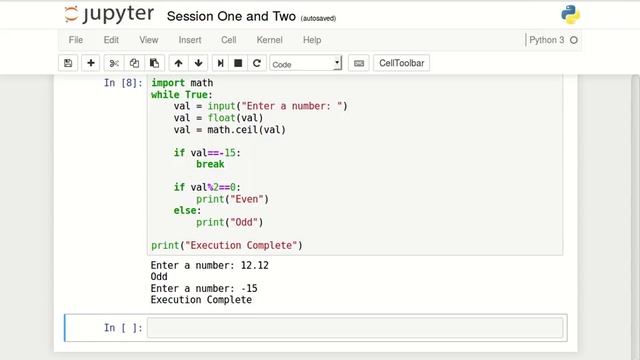Click the CellToolbar button
The width and height of the screenshot is (640, 360).
click(x=402, y=63)
